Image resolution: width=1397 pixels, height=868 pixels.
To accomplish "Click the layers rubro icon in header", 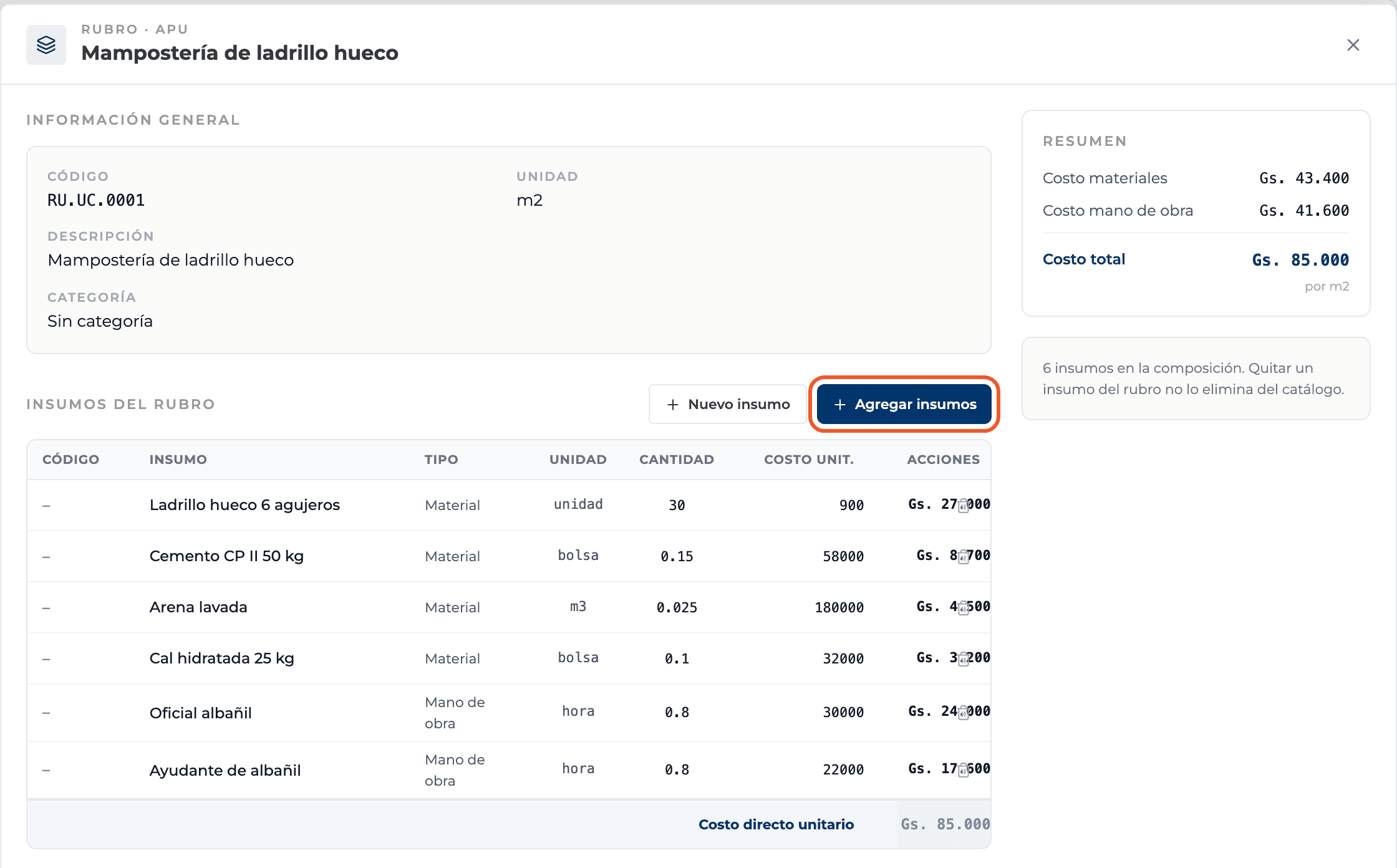I will pos(46,45).
